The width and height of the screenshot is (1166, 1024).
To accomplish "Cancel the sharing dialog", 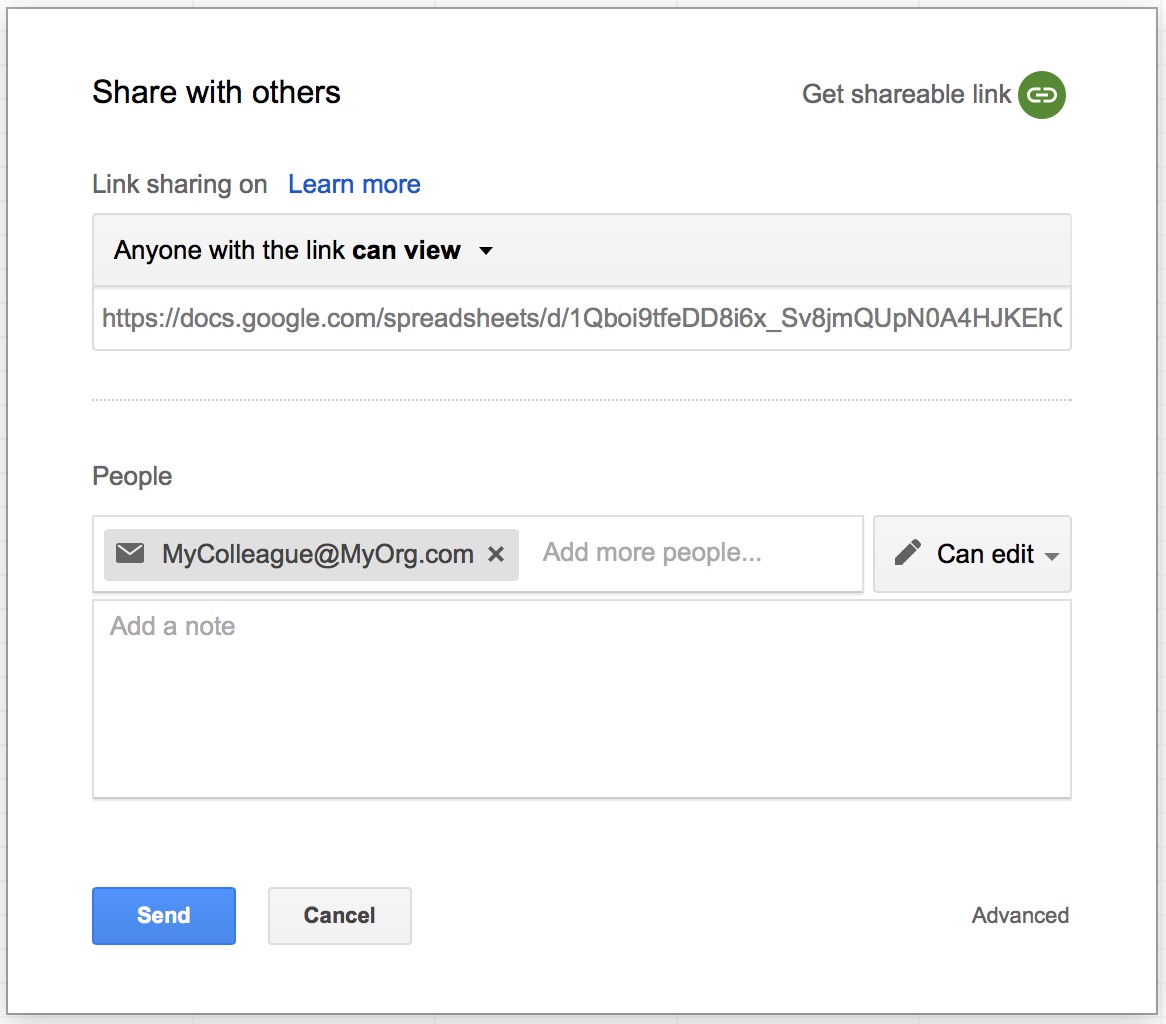I will (x=339, y=915).
